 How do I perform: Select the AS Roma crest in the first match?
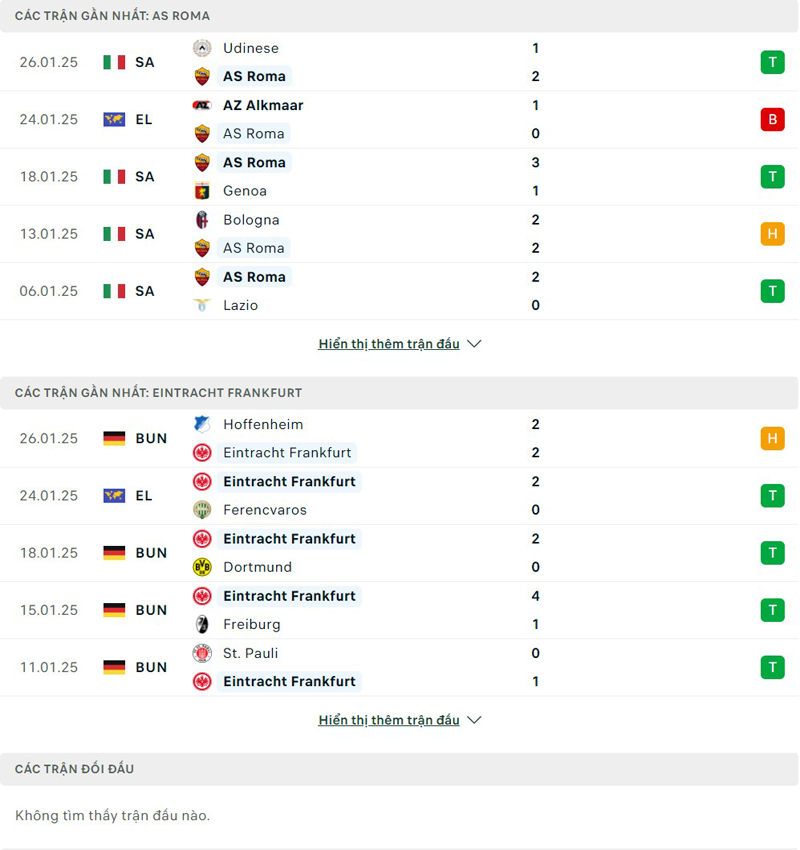click(202, 75)
